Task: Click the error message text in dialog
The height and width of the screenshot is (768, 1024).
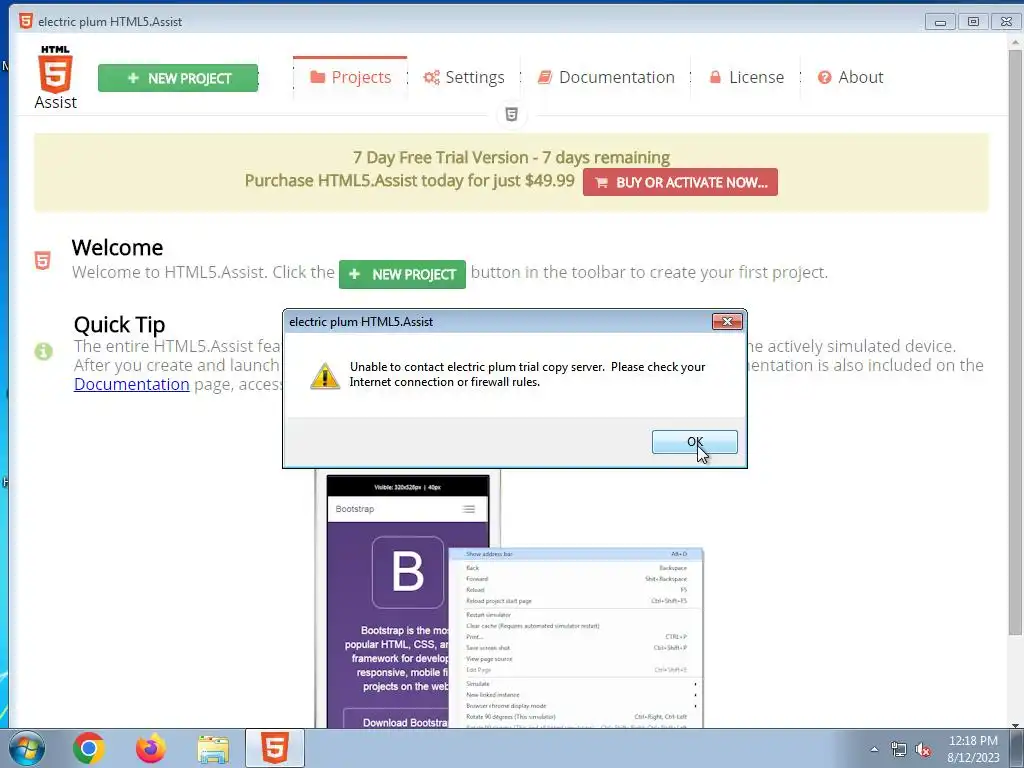Action: point(527,374)
